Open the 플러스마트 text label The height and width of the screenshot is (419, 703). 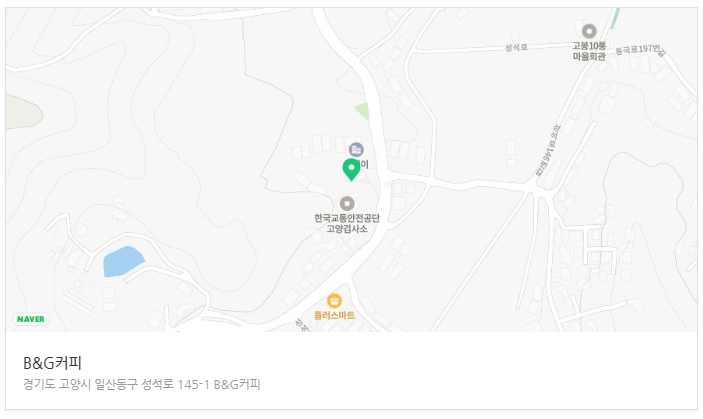click(334, 315)
